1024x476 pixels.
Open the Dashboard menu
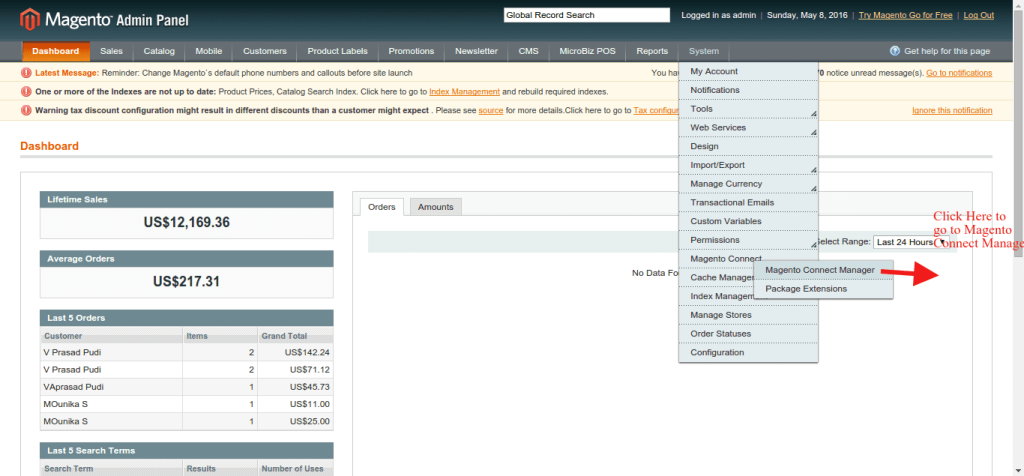click(56, 51)
